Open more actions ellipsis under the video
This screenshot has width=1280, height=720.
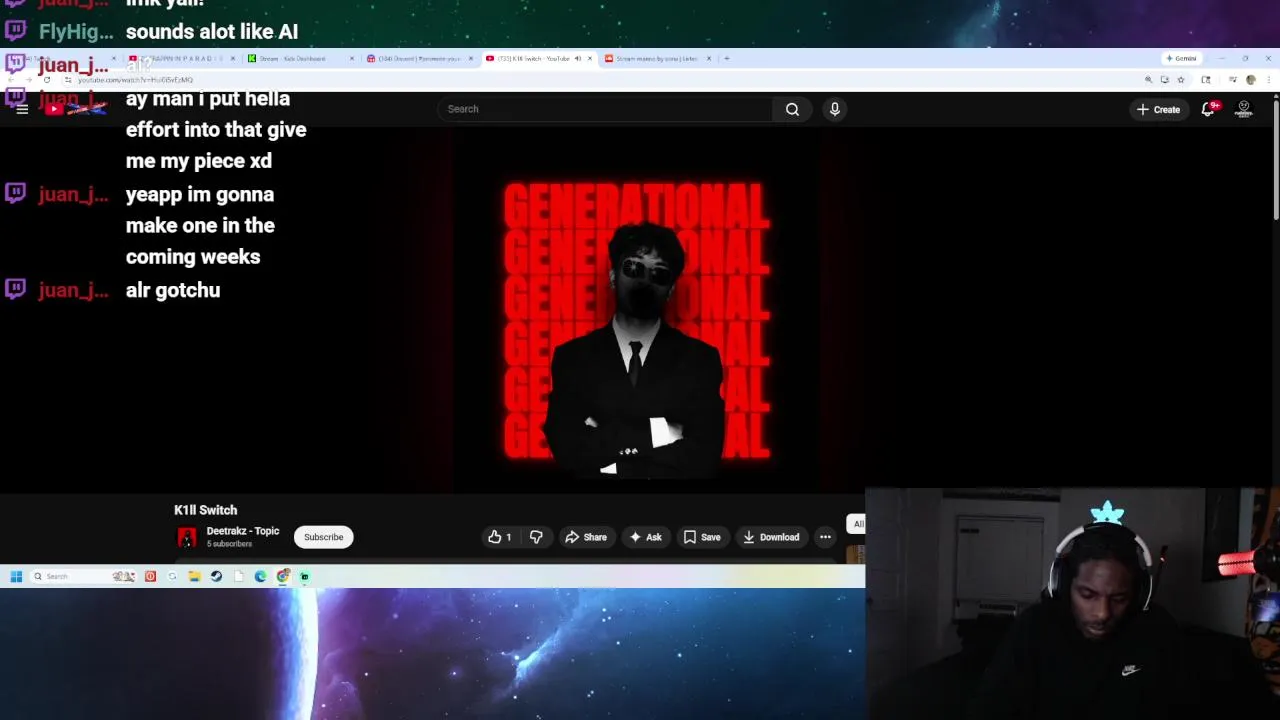825,537
